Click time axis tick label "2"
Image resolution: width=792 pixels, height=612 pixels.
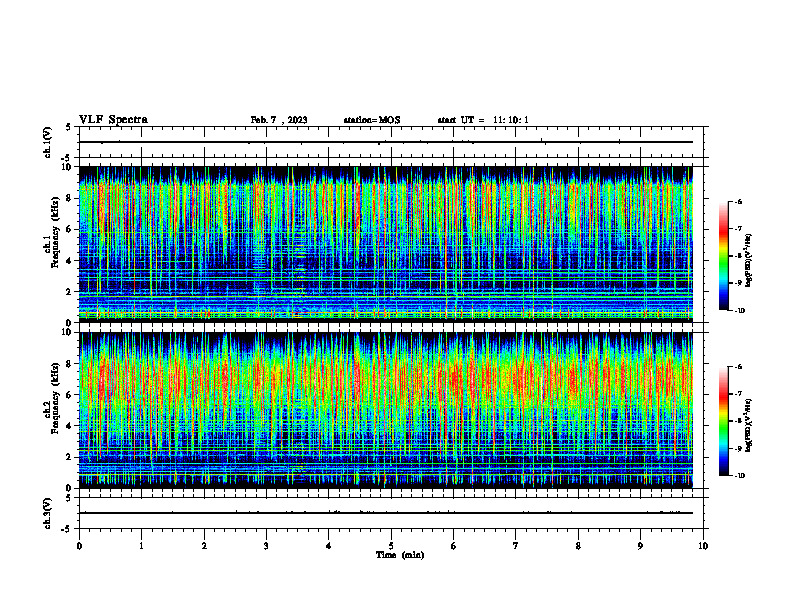click(204, 546)
